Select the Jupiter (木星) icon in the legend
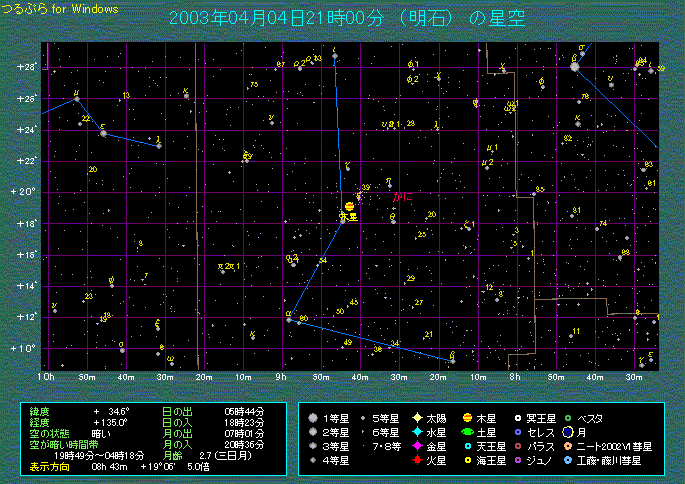 467,417
